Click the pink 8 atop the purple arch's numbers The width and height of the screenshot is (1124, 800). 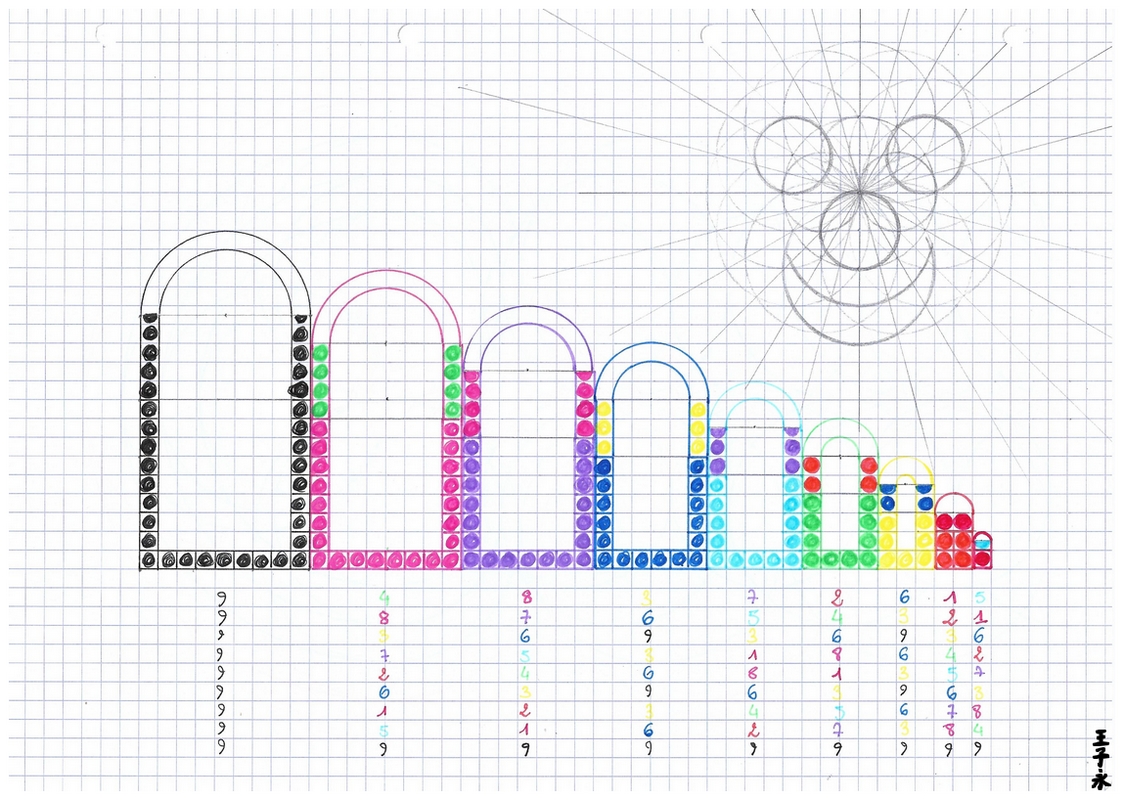coord(527,597)
